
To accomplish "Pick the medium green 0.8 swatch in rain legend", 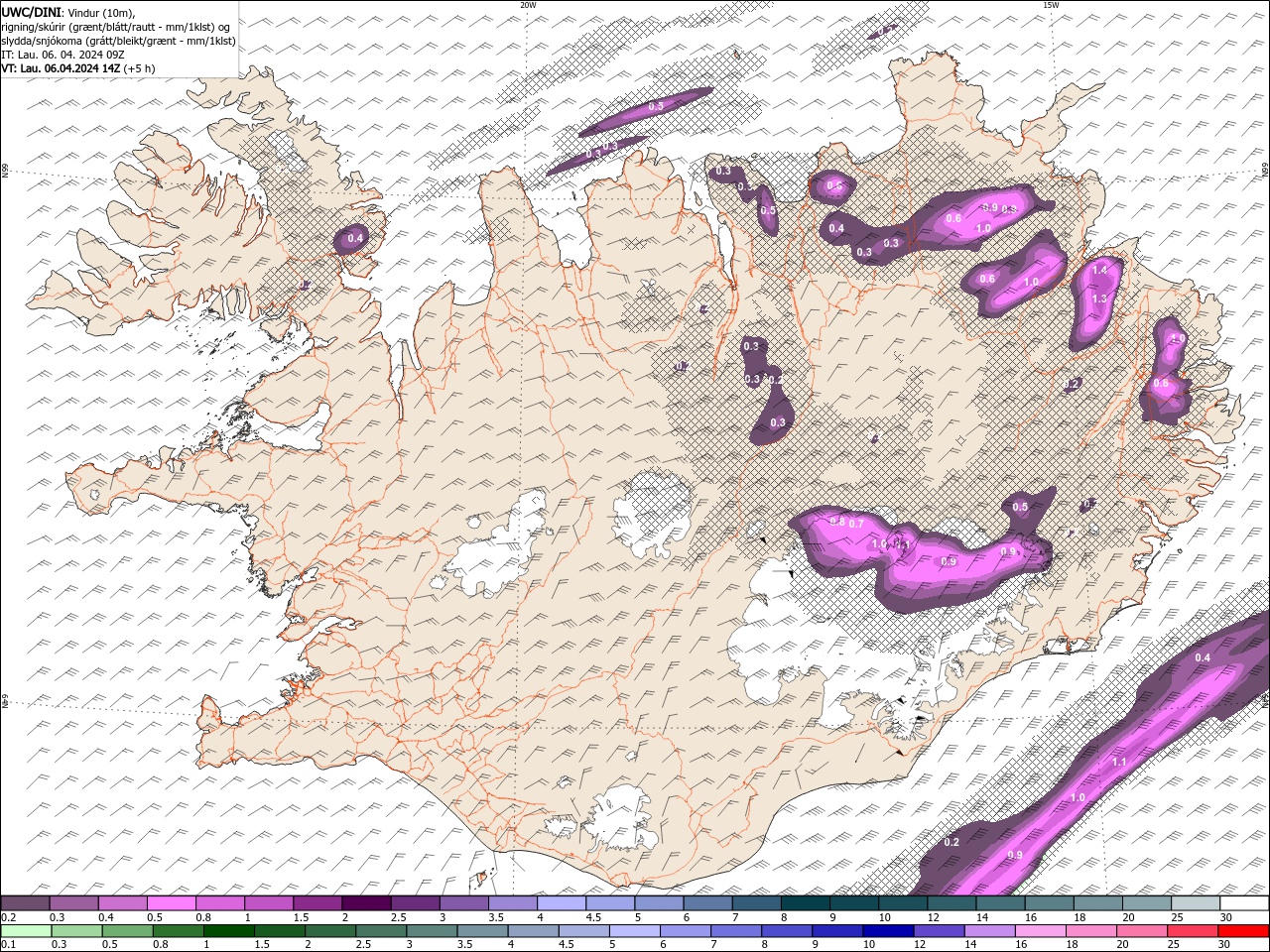I will [x=178, y=930].
